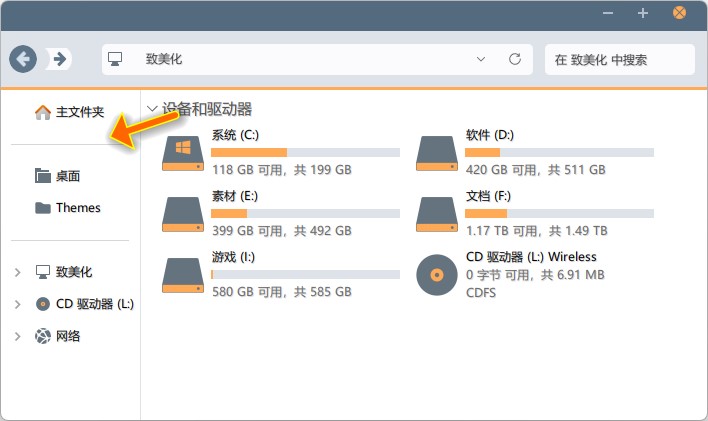
Task: Click the refresh button in address bar
Action: point(515,59)
